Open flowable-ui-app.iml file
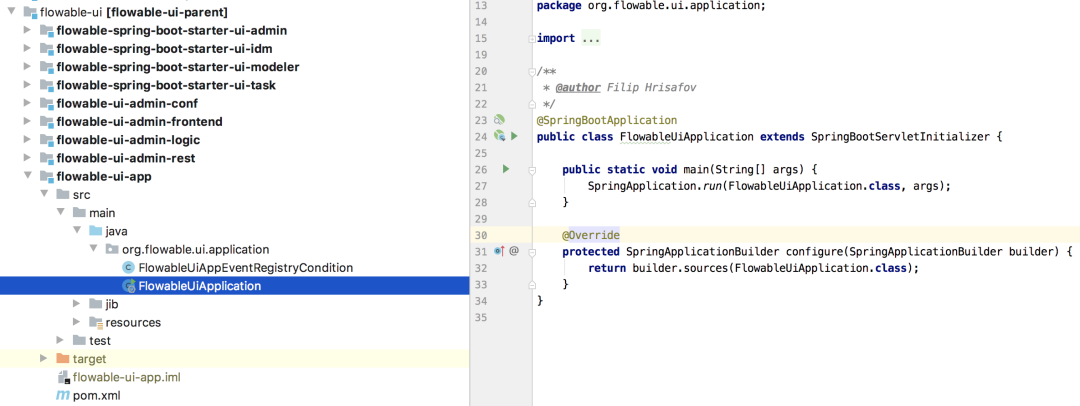 coord(127,377)
